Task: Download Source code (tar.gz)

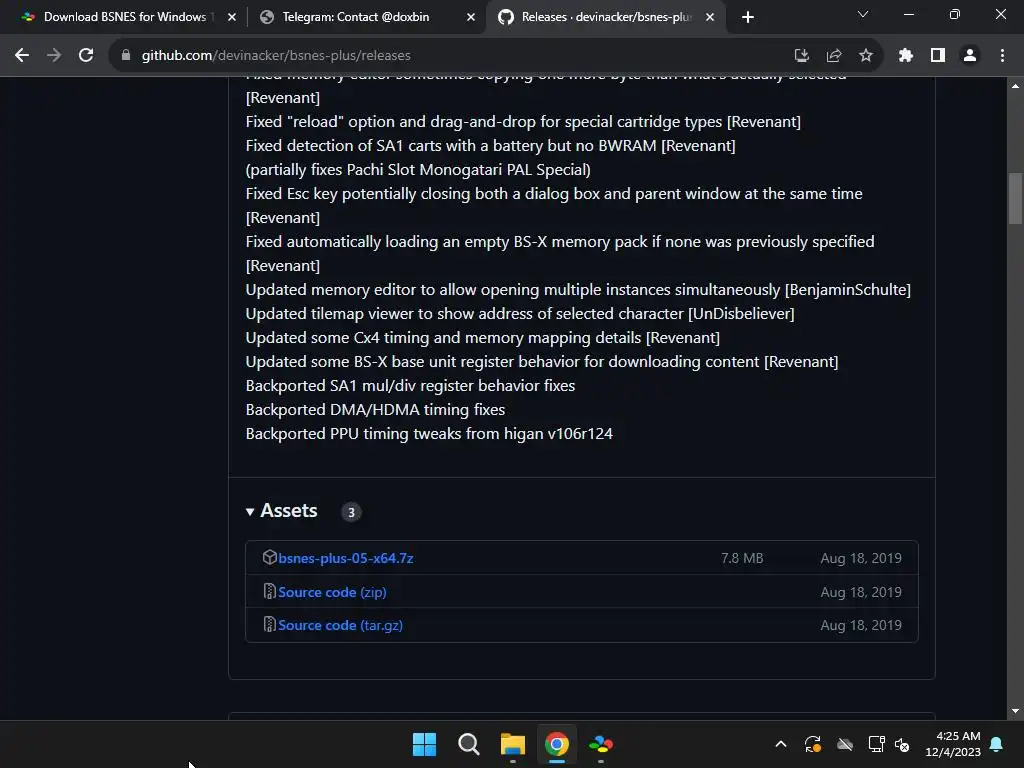Action: click(x=340, y=626)
